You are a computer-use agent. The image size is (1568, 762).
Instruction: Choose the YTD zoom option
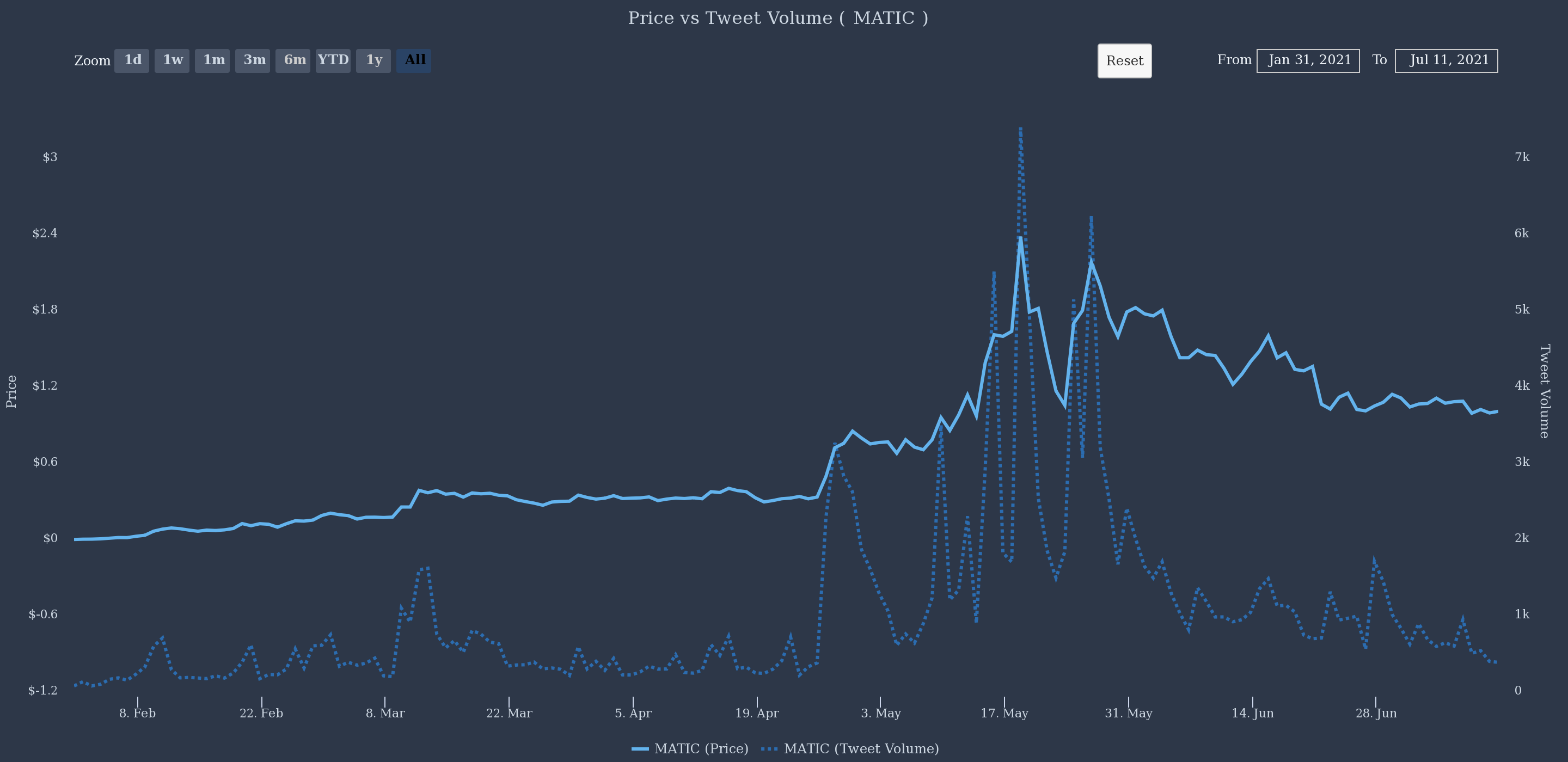click(x=333, y=60)
